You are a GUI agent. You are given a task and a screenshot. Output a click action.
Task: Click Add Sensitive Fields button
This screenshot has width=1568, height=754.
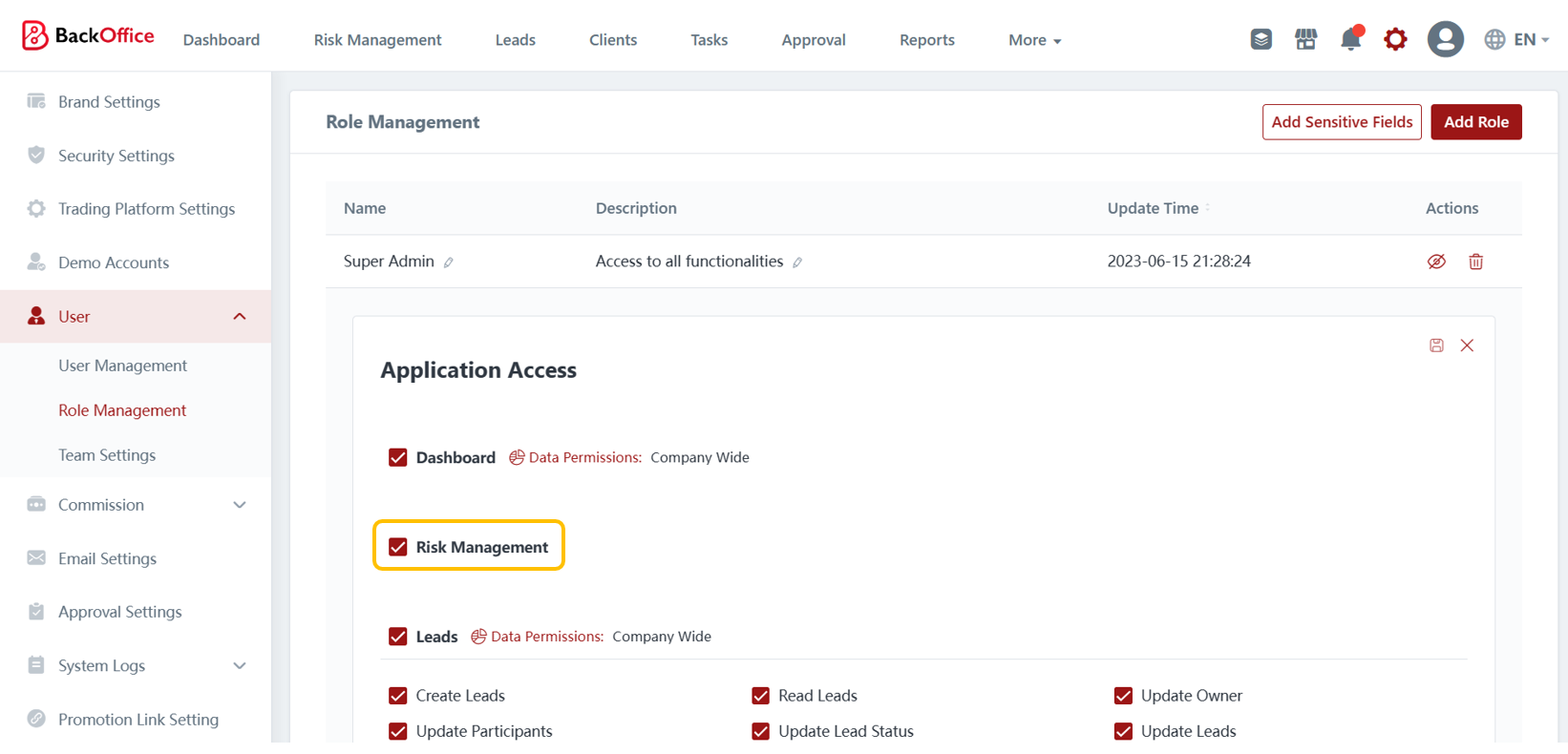click(x=1341, y=122)
